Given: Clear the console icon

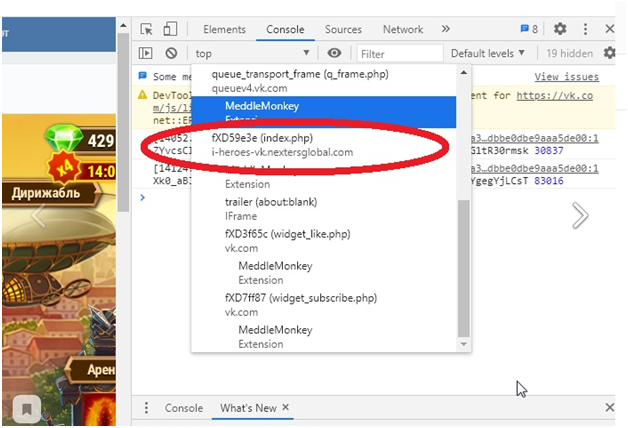Looking at the screenshot, I should click(x=171, y=53).
